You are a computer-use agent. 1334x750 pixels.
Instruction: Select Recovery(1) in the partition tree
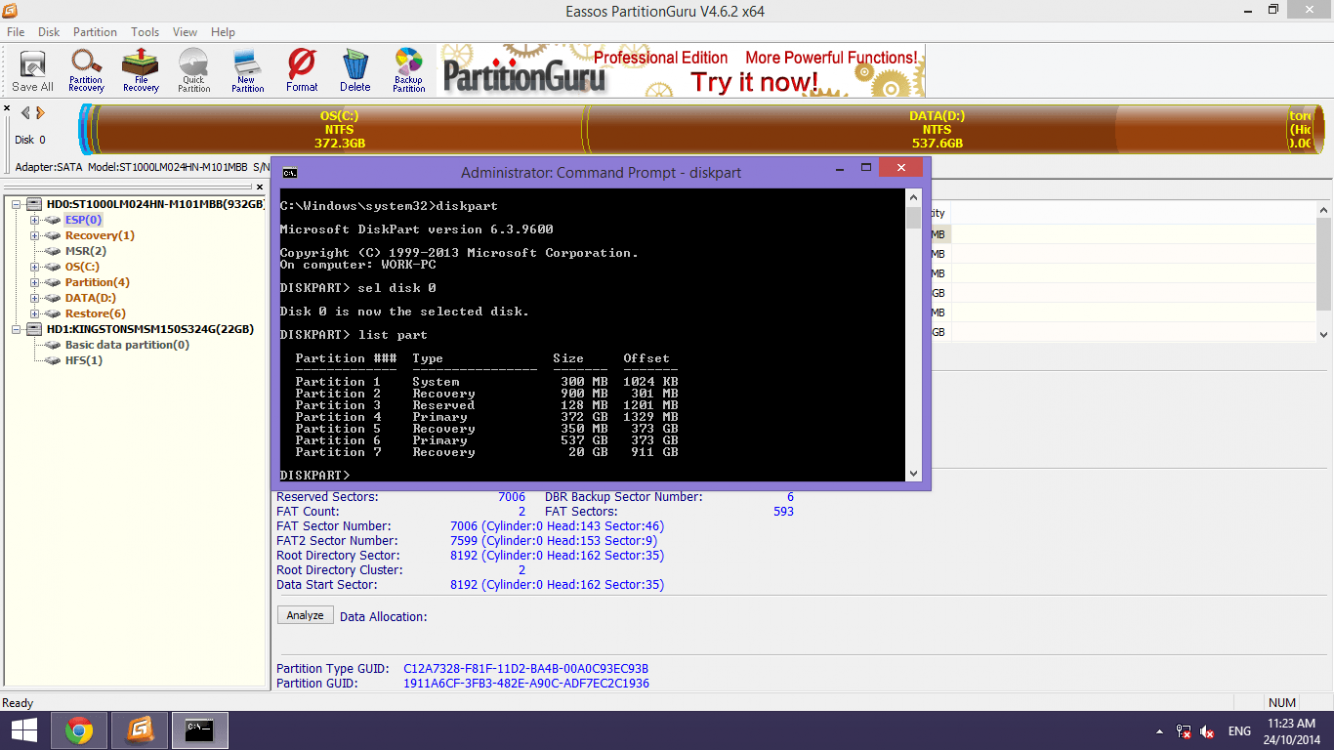click(99, 236)
